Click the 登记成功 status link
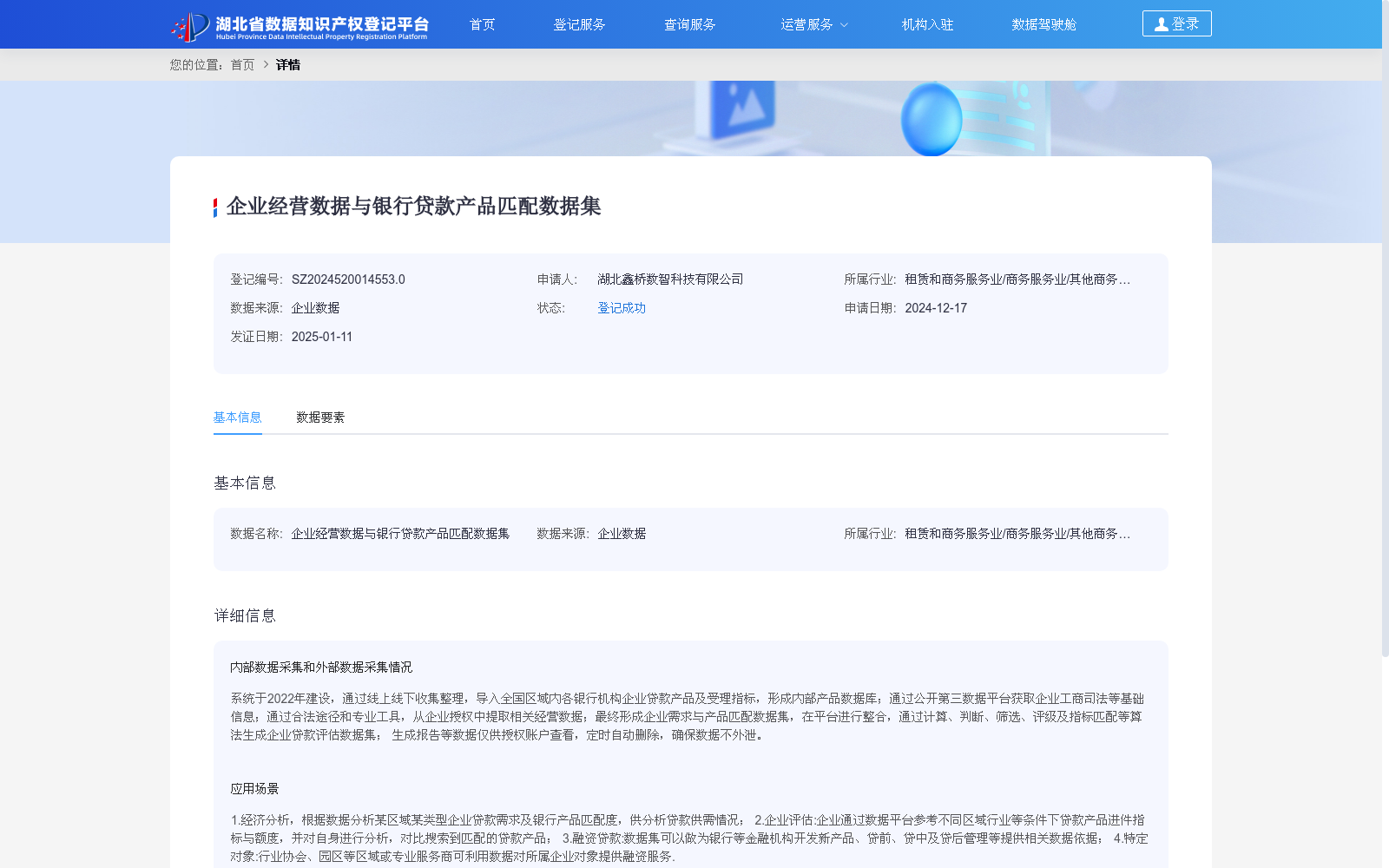 622,308
